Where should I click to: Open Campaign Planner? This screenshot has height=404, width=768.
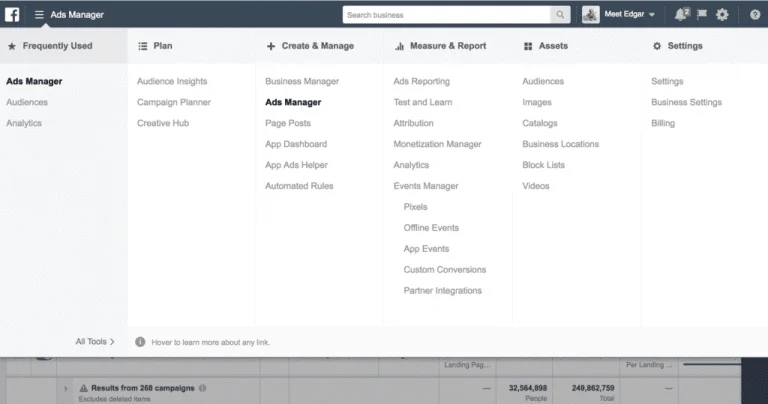174,102
